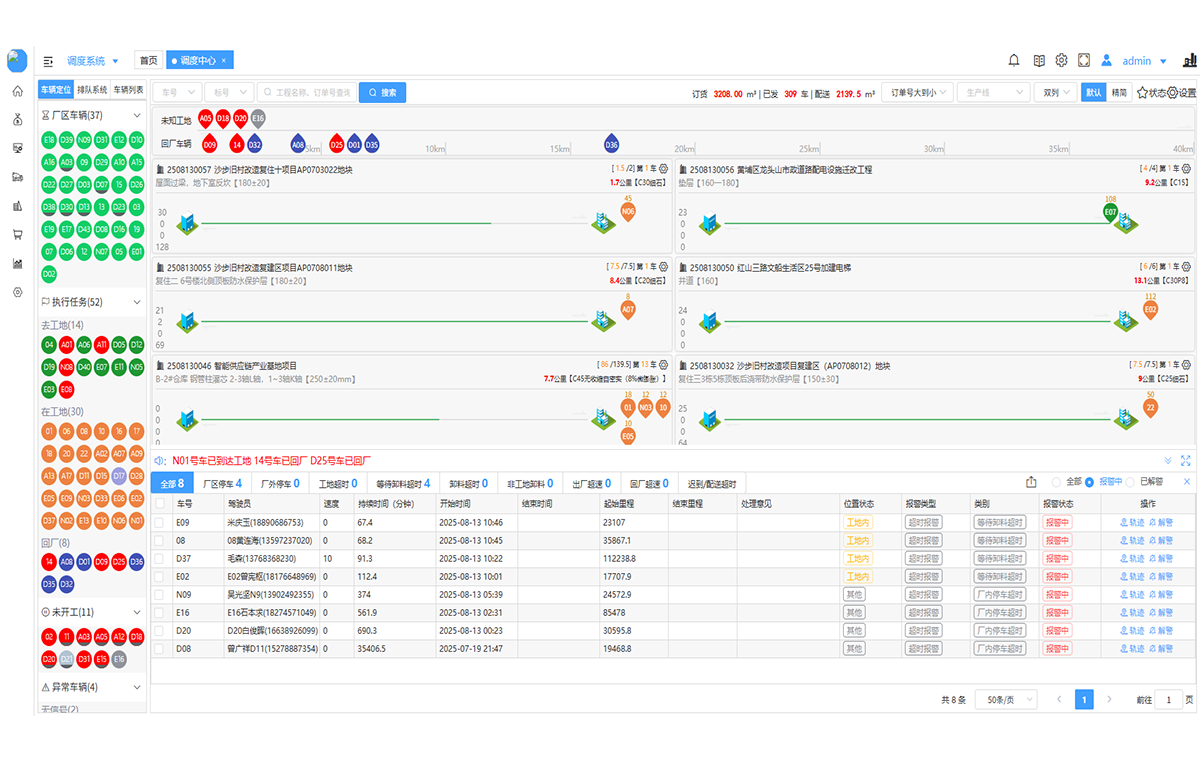Select the 已解警 radio button
Viewport: 1200px width, 763px height.
[1131, 483]
